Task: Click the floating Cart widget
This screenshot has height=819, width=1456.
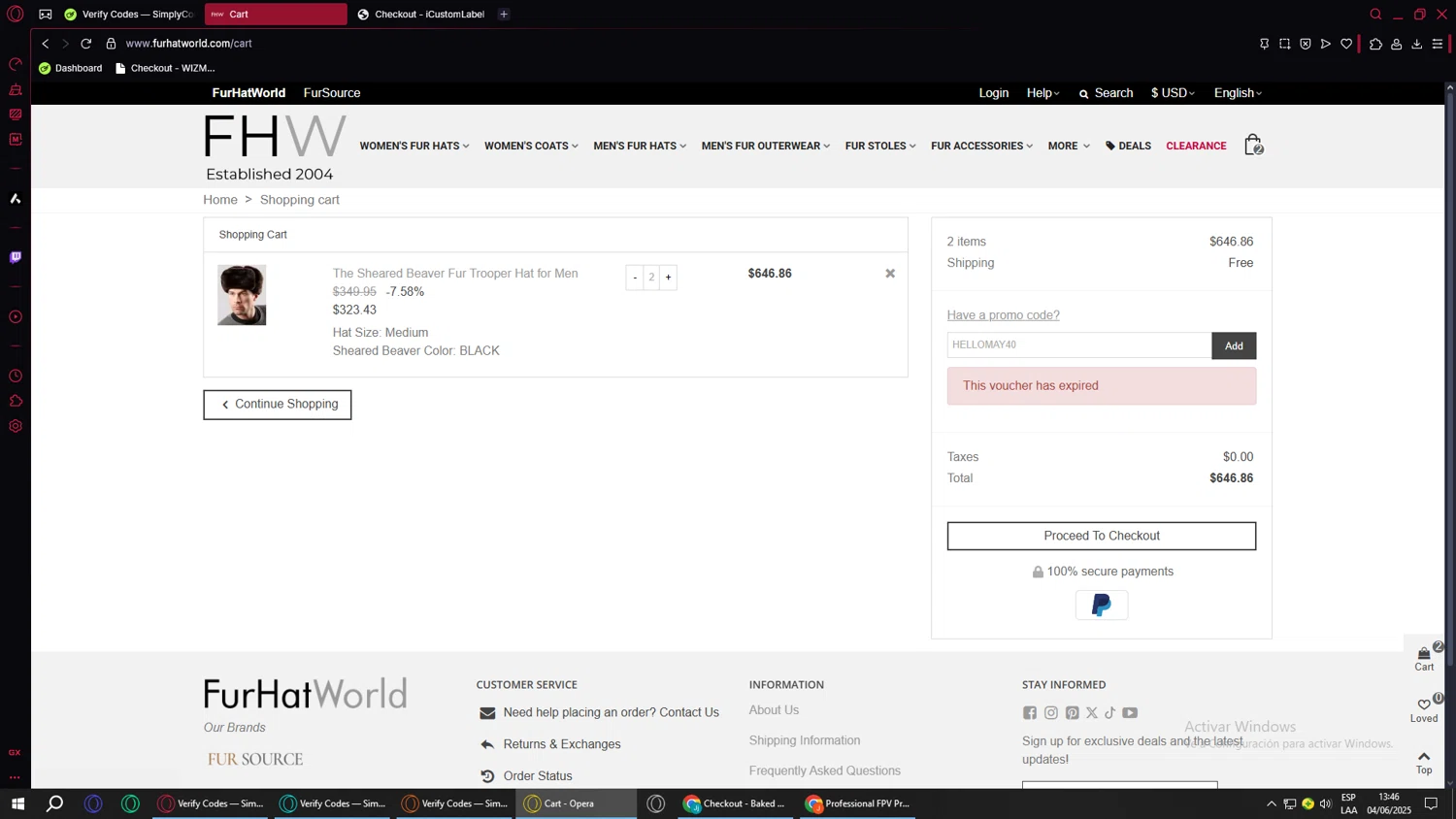Action: (x=1424, y=658)
